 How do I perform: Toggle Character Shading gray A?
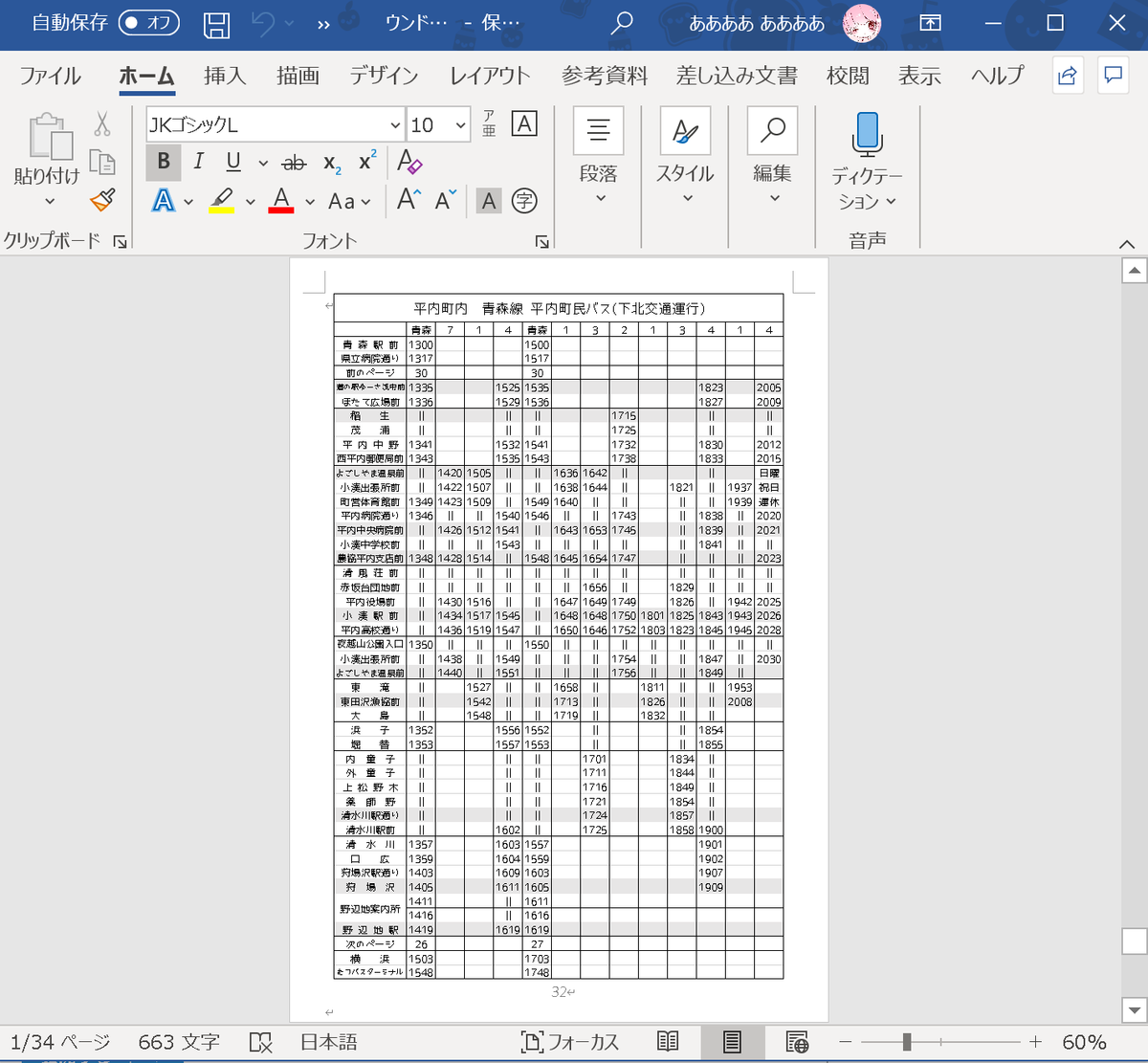click(x=489, y=201)
